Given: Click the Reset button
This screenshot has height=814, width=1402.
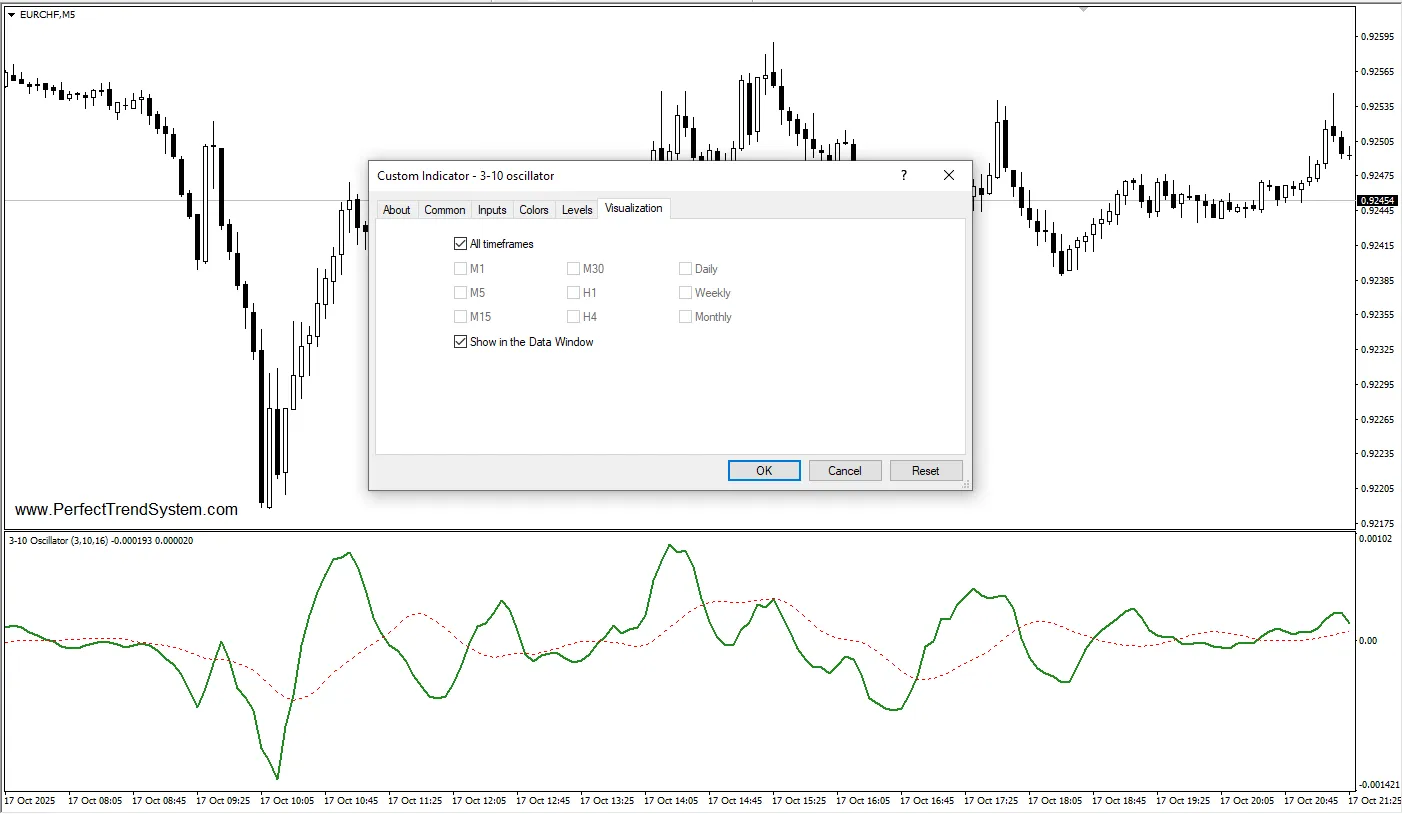Looking at the screenshot, I should [926, 471].
